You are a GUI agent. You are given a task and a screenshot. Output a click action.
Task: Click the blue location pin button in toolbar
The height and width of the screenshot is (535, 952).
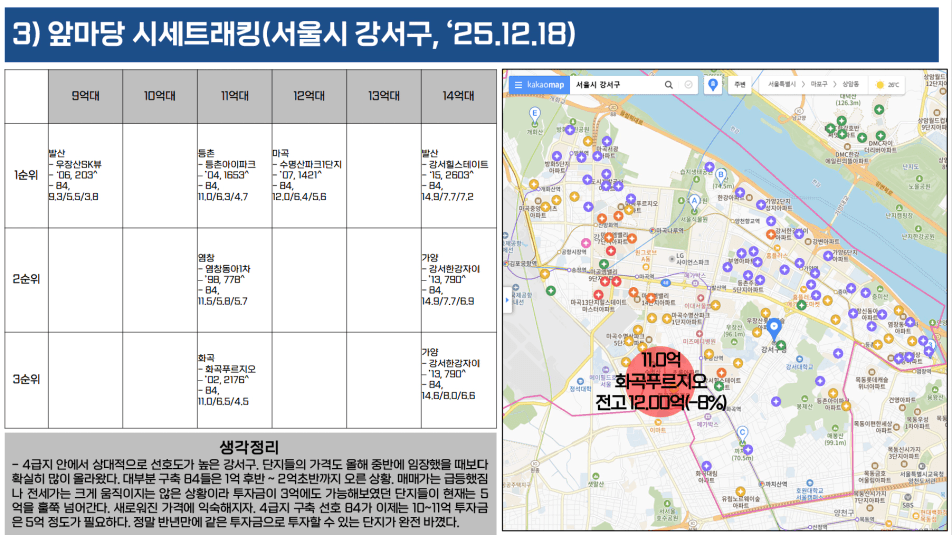pyautogui.click(x=713, y=85)
